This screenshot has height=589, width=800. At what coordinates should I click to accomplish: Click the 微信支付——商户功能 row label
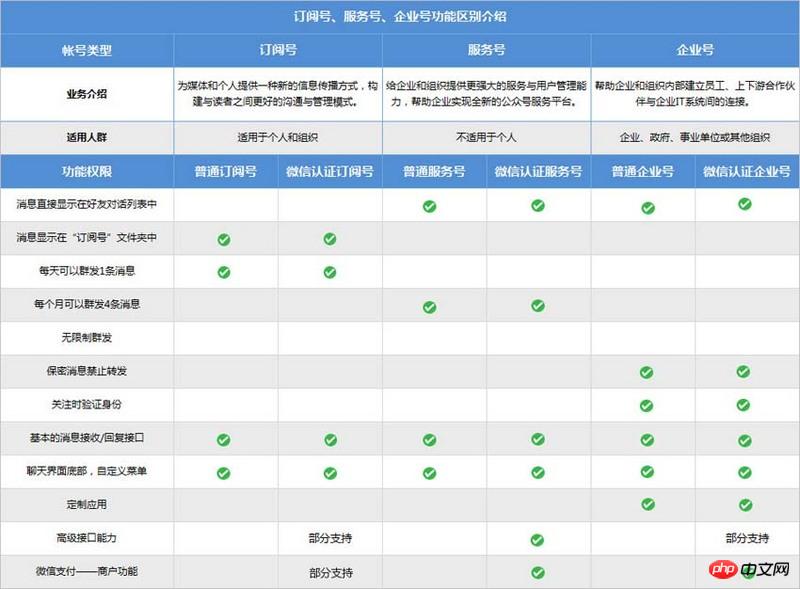[x=87, y=571]
